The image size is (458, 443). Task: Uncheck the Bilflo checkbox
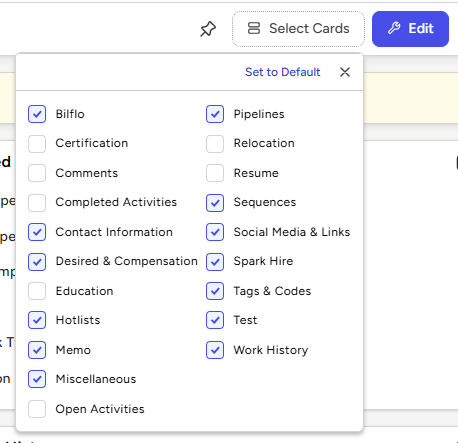point(37,114)
